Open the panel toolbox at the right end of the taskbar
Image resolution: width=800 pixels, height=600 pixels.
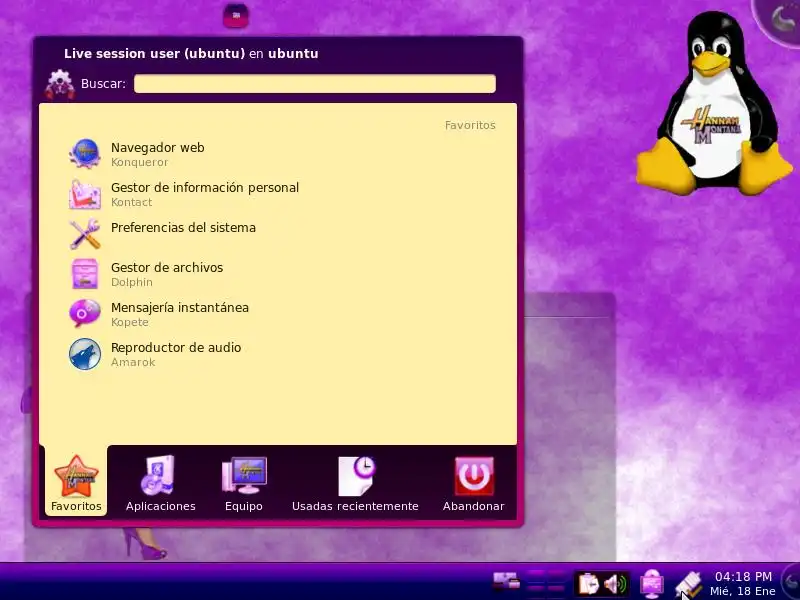click(x=792, y=582)
